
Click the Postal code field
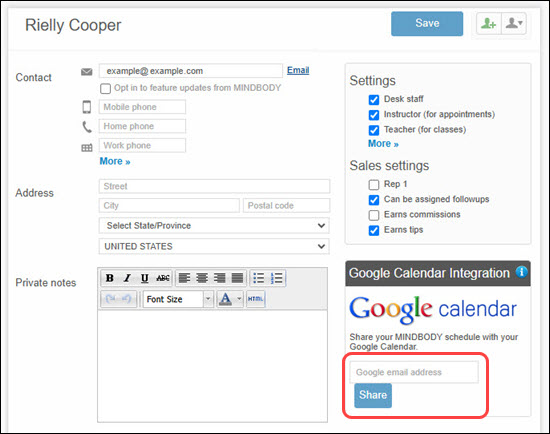coord(286,206)
